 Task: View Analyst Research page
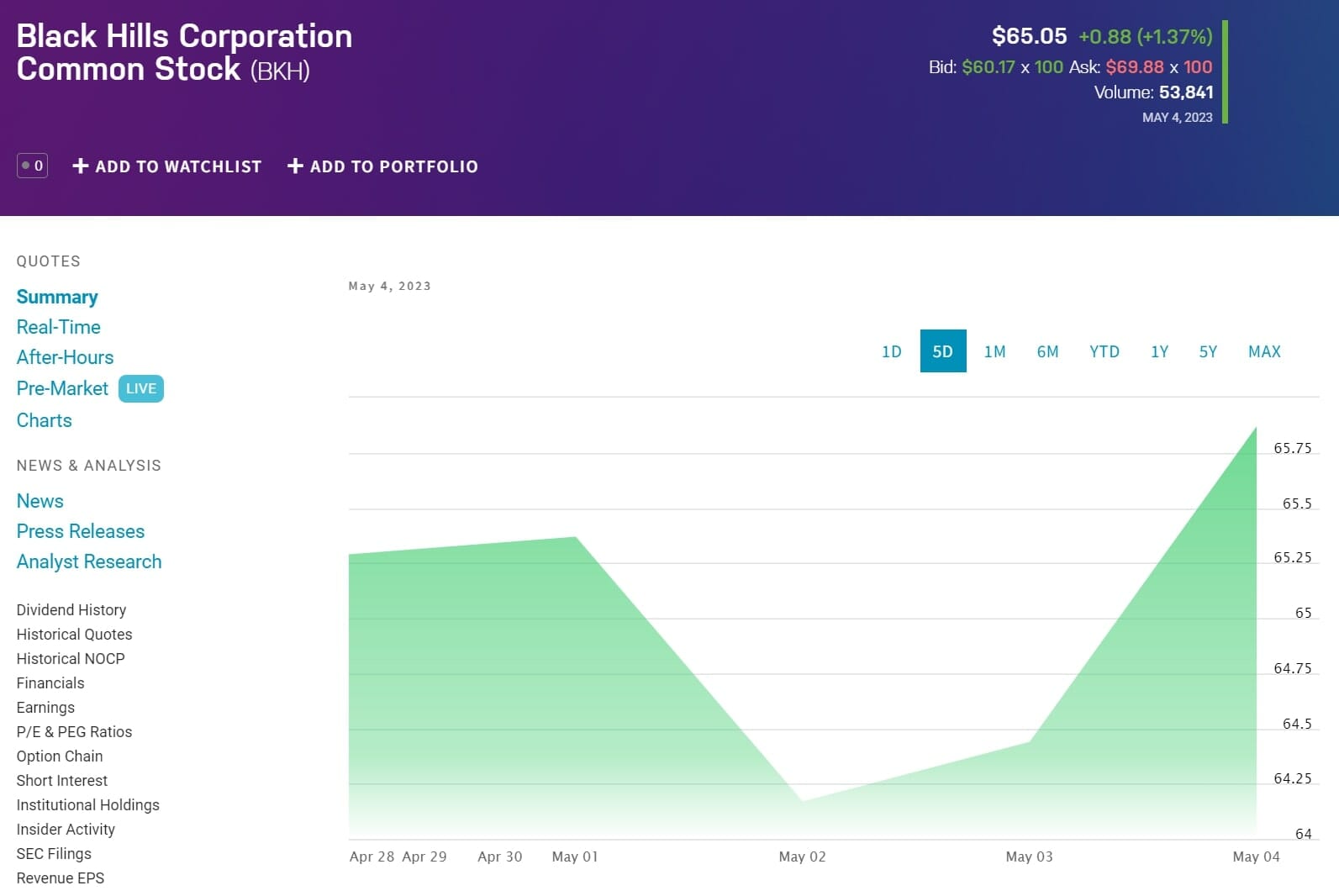coord(89,561)
